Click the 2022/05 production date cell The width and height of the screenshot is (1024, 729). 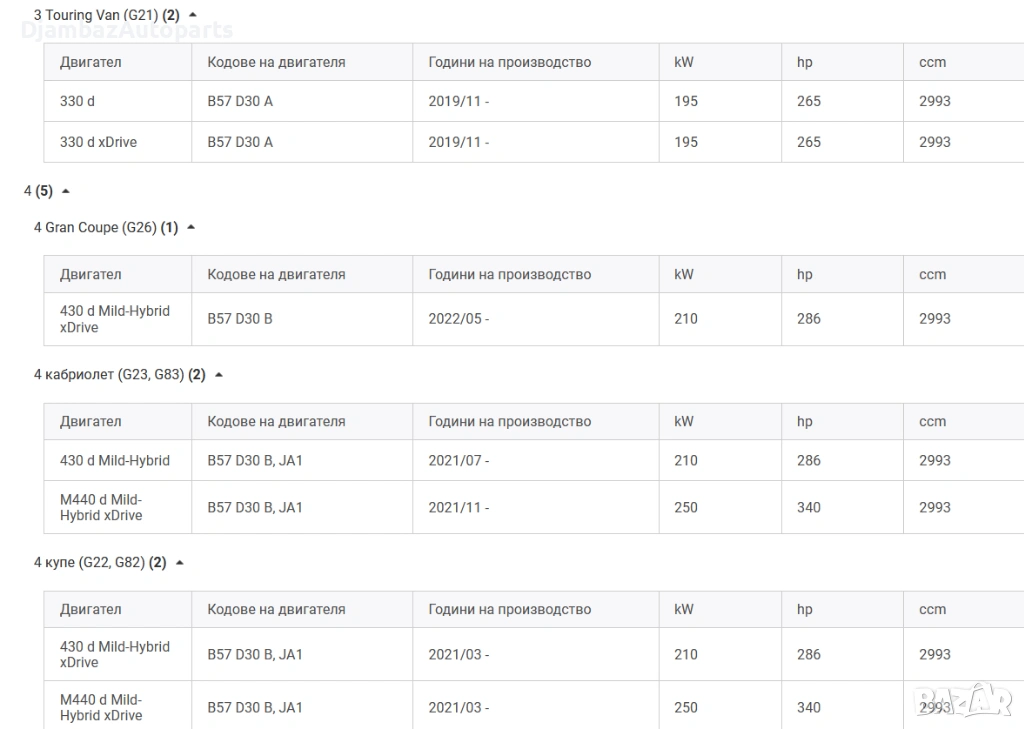458,319
